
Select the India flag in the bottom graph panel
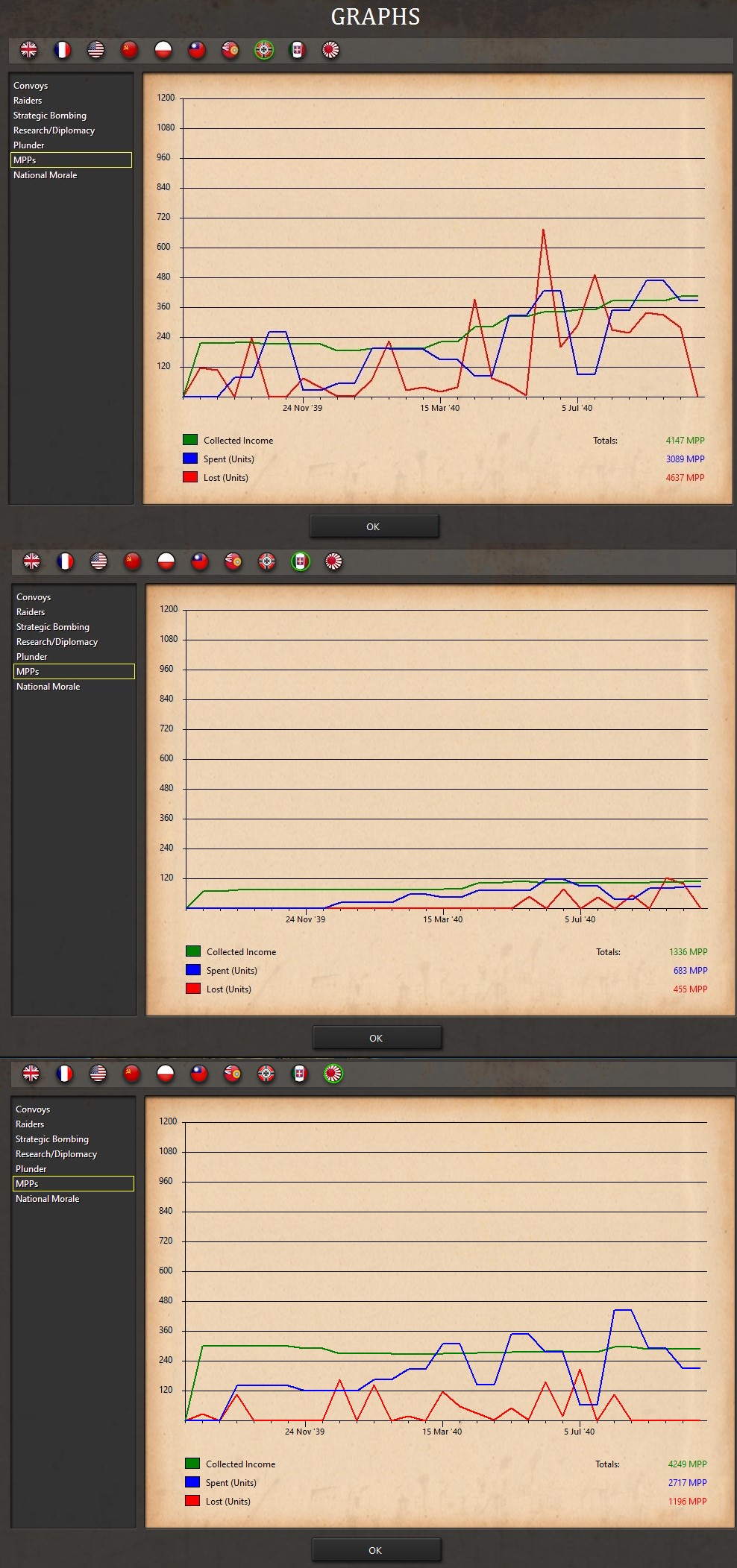click(232, 1074)
